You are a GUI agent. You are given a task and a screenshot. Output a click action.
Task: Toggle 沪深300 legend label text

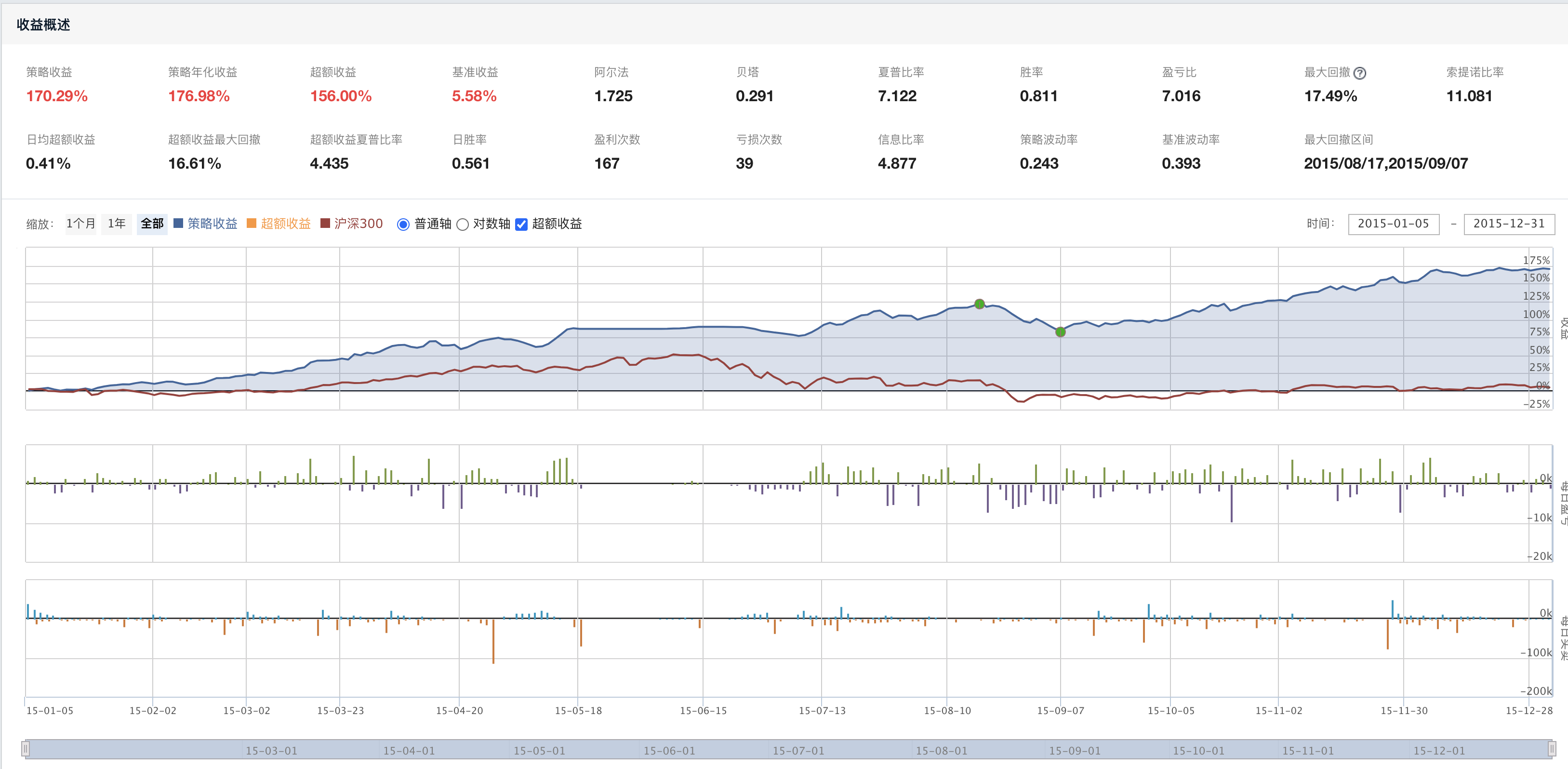pyautogui.click(x=358, y=224)
